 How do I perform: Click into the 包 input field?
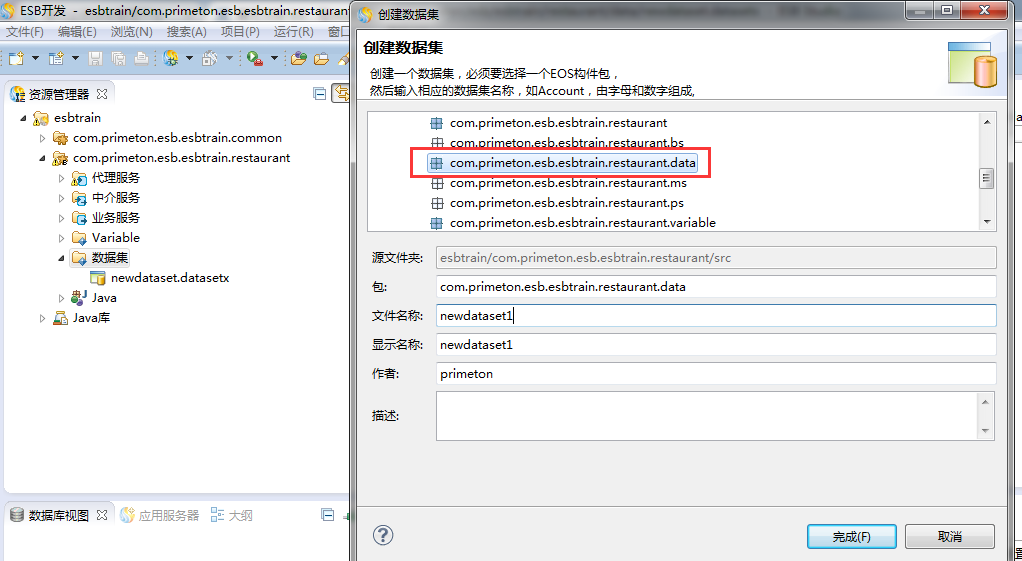click(x=716, y=287)
